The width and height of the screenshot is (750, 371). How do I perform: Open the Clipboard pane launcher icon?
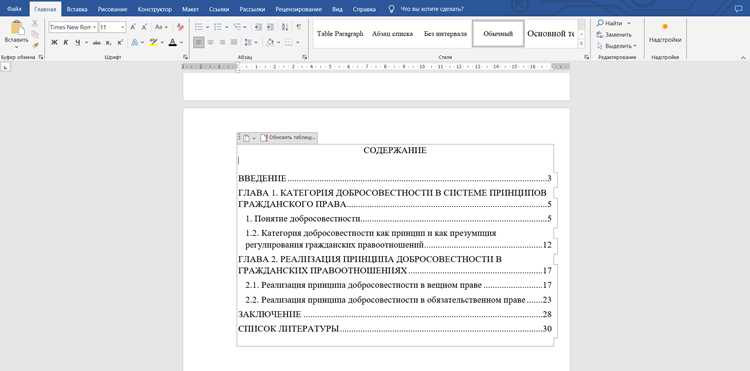pyautogui.click(x=41, y=57)
